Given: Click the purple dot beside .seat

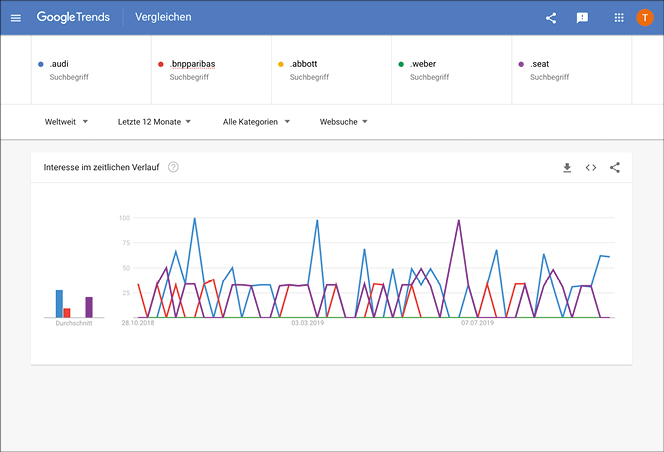Looking at the screenshot, I should click(521, 64).
